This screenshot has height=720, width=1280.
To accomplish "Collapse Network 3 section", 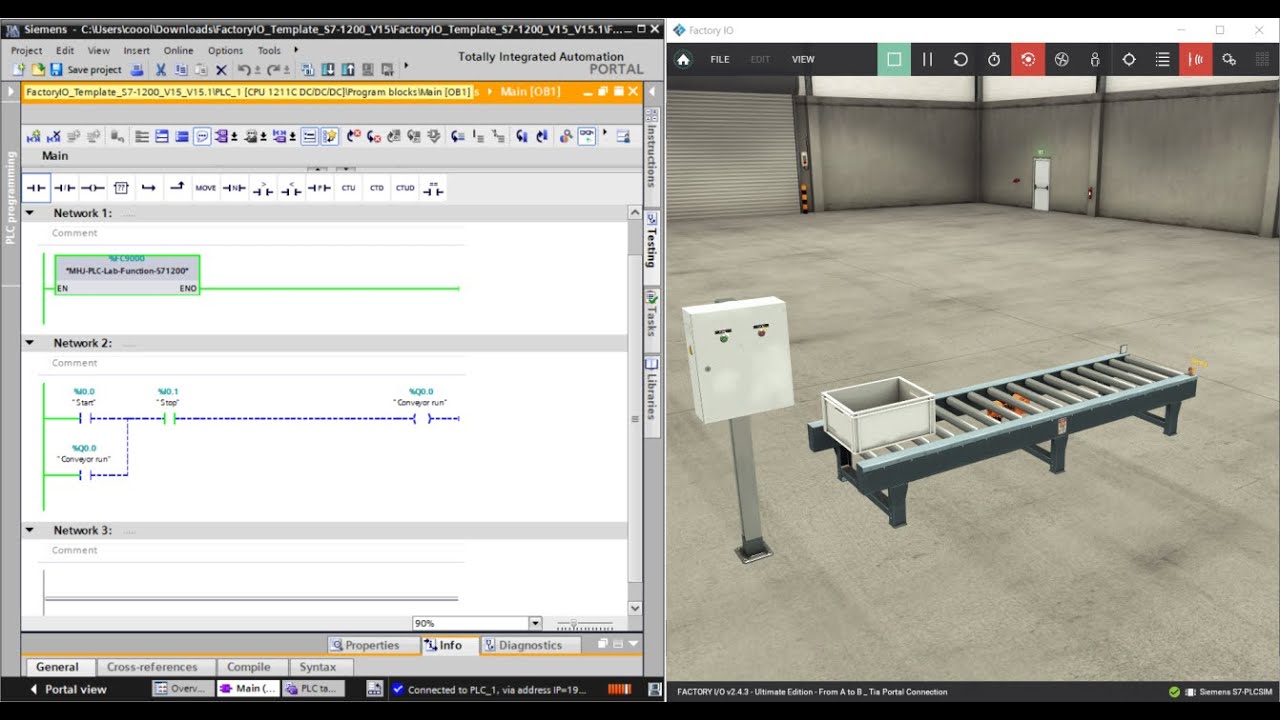I will (x=29, y=530).
